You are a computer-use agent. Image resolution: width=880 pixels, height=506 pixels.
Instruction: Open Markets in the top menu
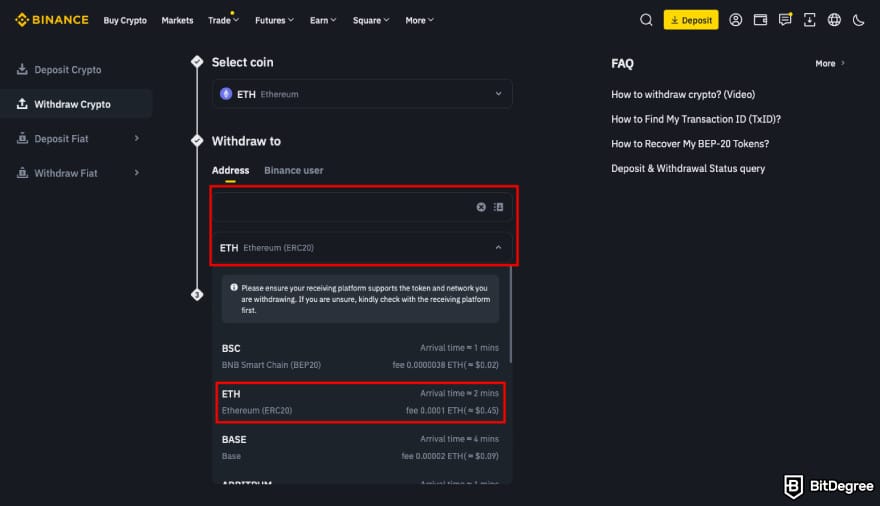pyautogui.click(x=177, y=20)
